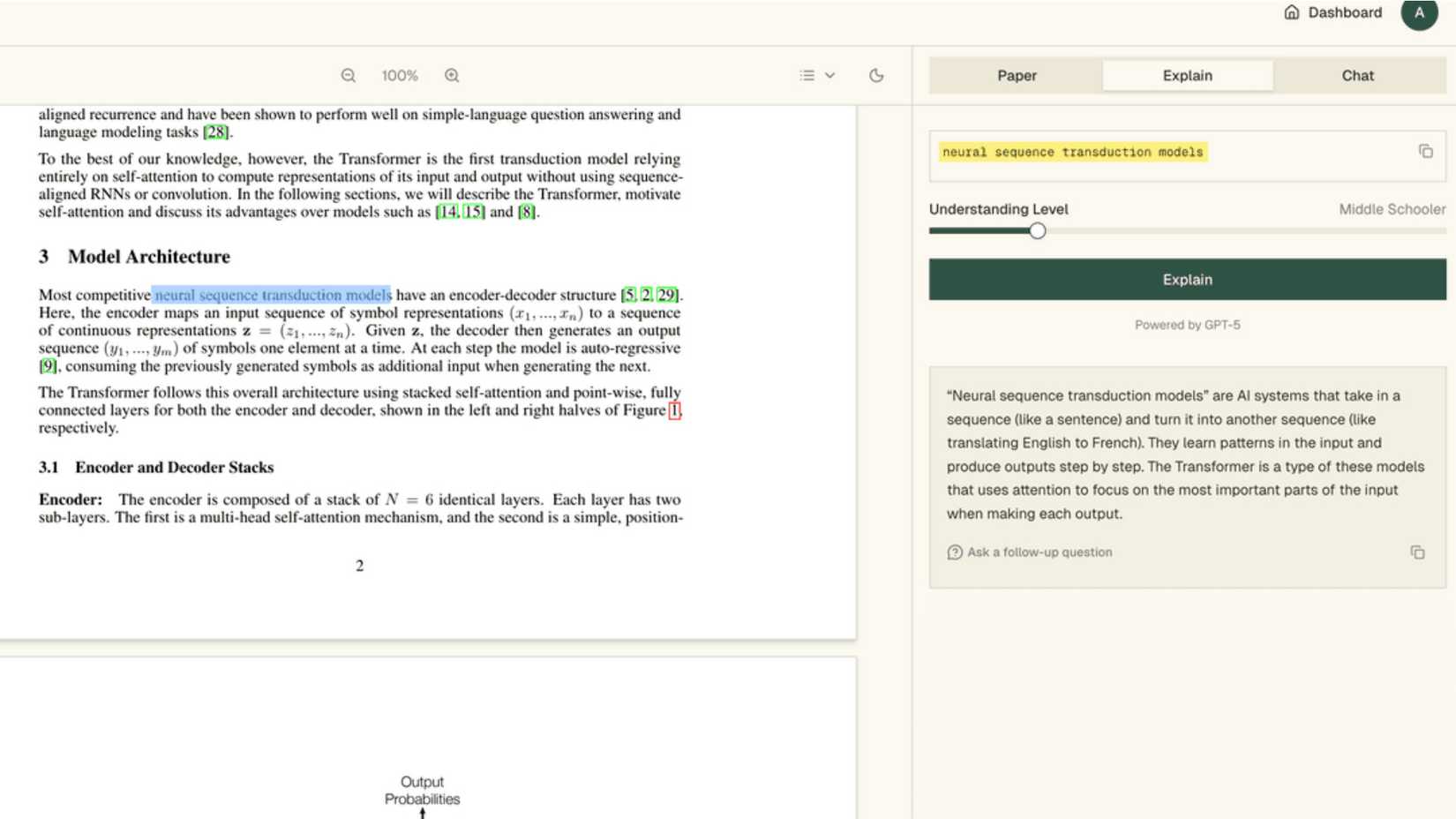Click the highlighted phrase neural sequence transduction models
The image size is (1456, 819).
272,295
